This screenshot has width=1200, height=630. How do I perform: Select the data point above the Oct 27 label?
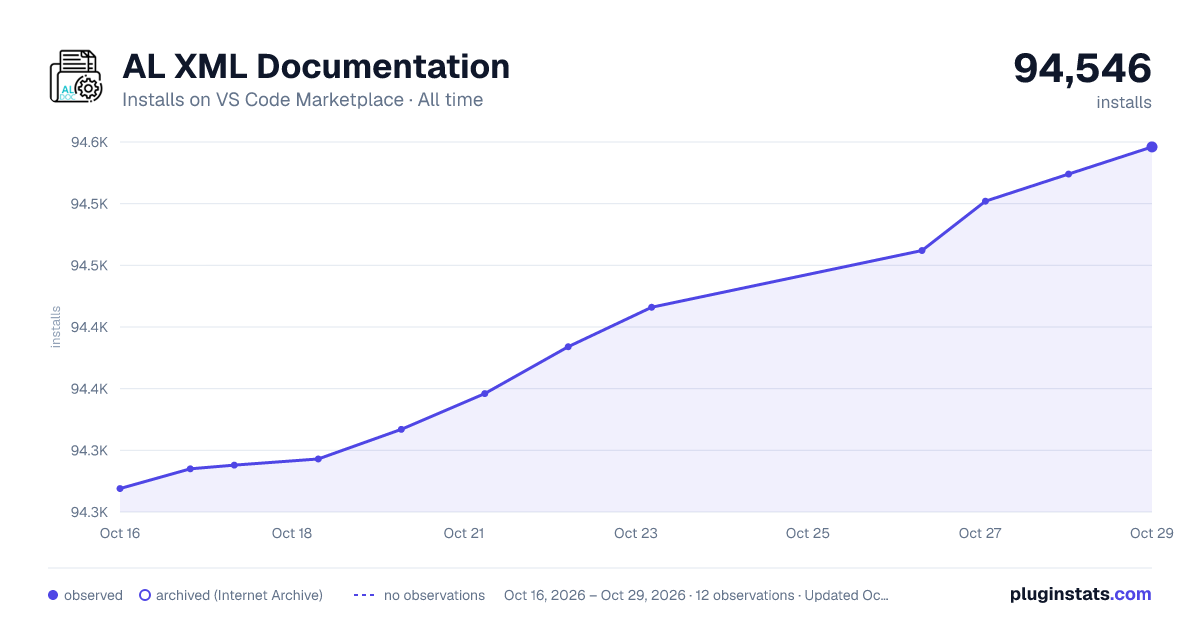pos(985,201)
